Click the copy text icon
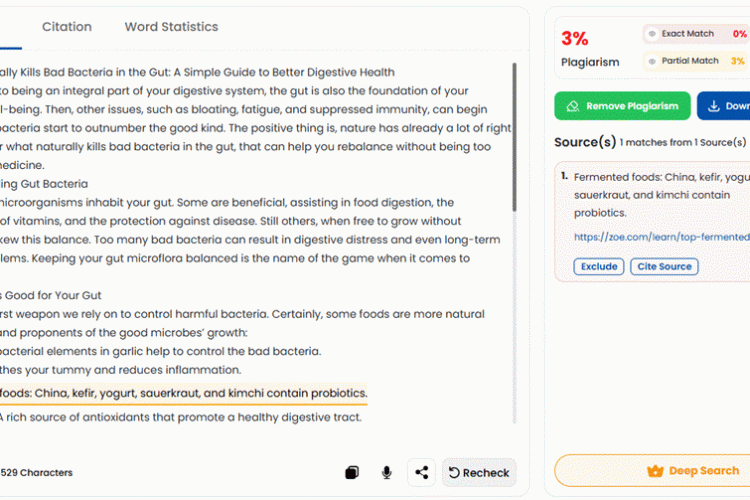This screenshot has width=750, height=500. tap(352, 473)
